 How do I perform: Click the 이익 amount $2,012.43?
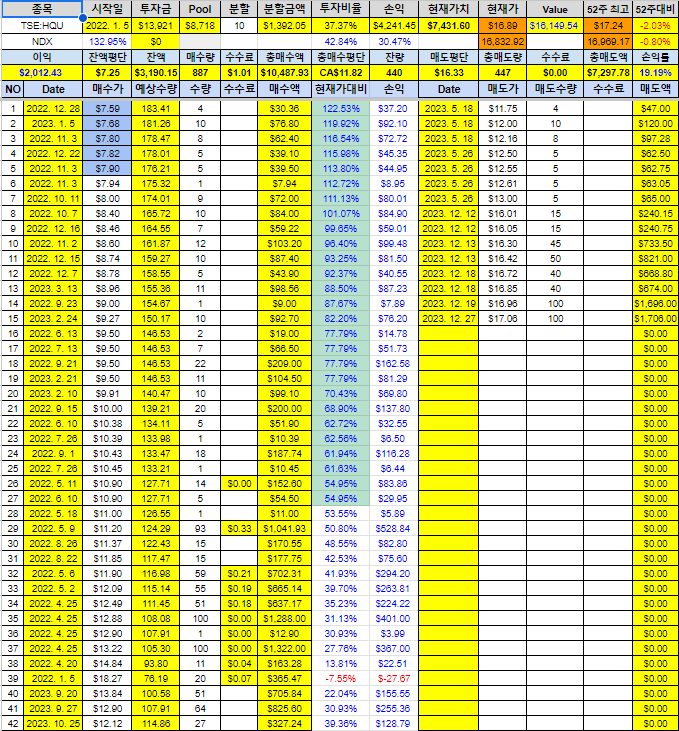click(x=42, y=73)
